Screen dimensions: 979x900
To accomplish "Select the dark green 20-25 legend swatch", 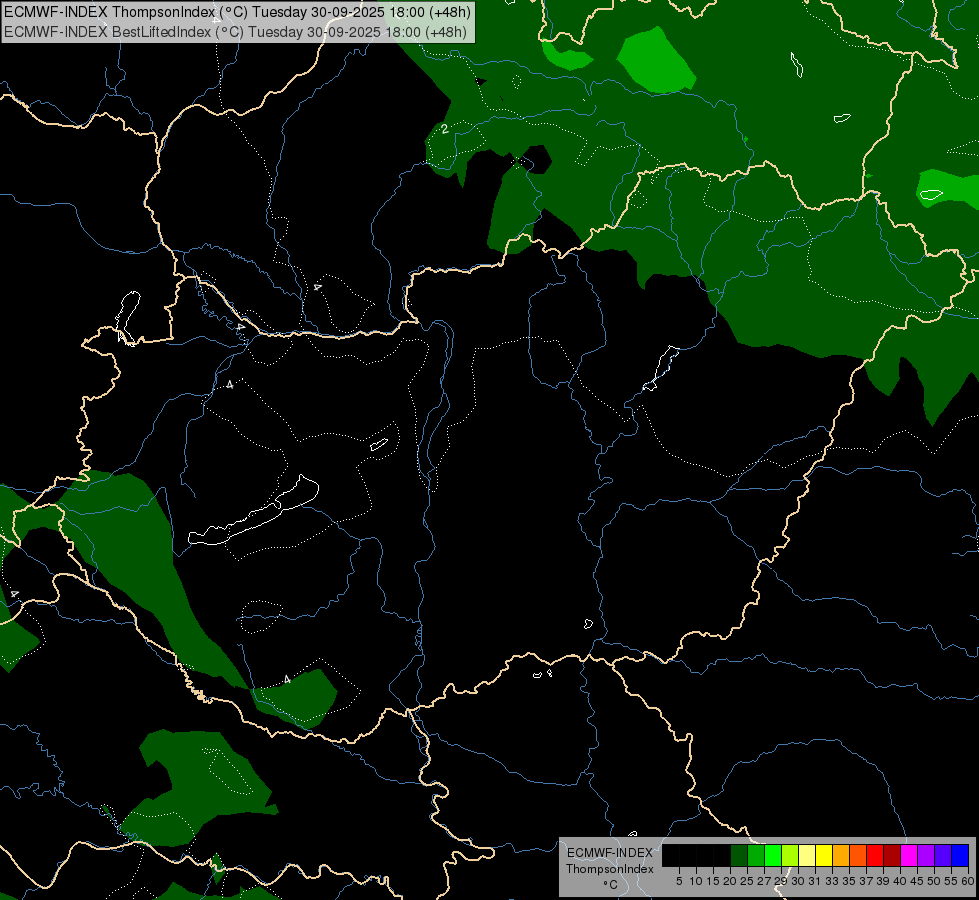I will 739,855.
